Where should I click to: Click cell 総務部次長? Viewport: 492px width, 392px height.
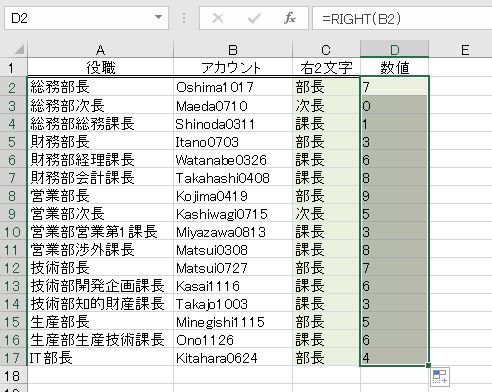100,106
